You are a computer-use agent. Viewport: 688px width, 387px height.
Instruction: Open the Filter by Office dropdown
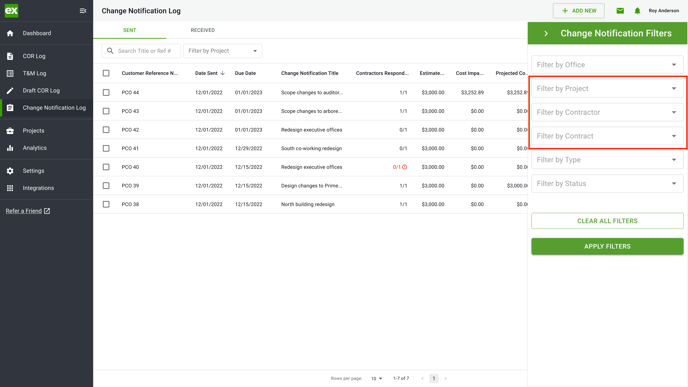pos(607,65)
